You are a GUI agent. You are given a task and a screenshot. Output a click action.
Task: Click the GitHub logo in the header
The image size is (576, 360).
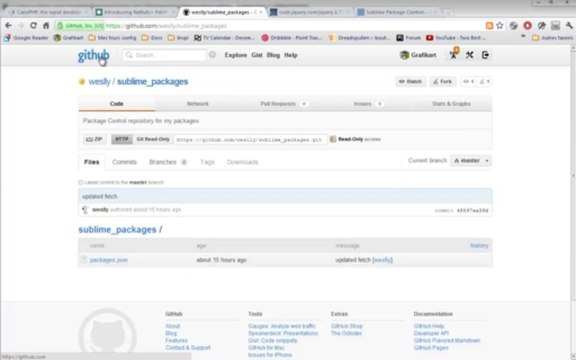[x=93, y=55]
